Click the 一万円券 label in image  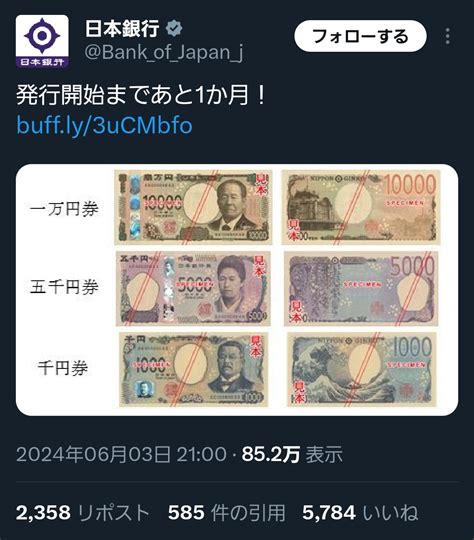tap(64, 209)
